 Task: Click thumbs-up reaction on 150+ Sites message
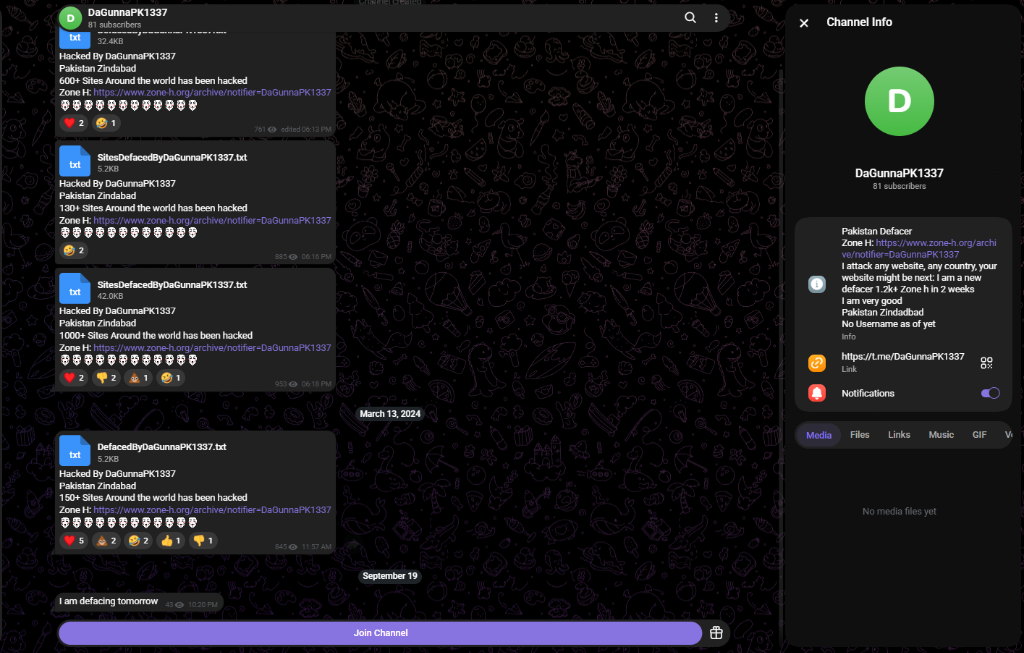(170, 540)
